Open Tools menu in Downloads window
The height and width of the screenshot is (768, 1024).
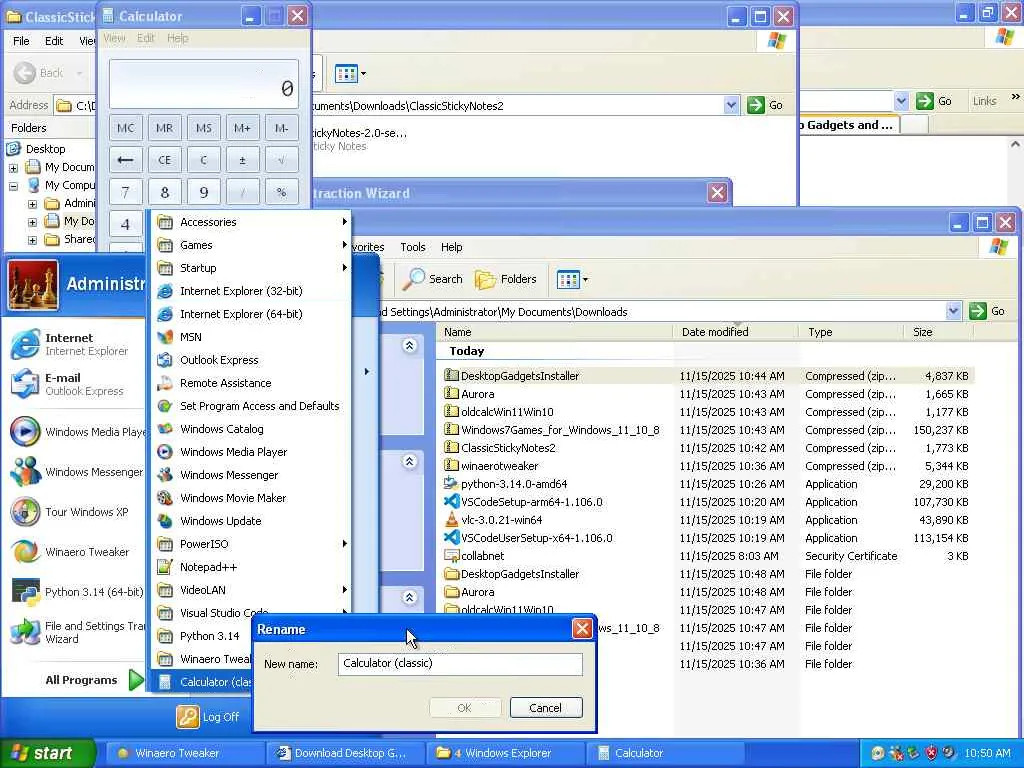pos(413,247)
